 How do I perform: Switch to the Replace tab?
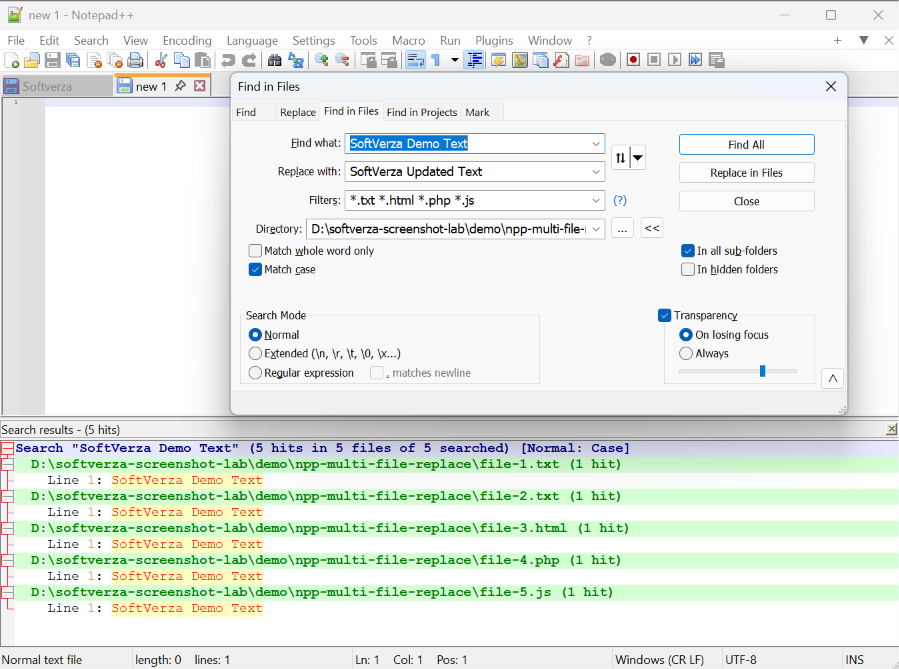point(298,112)
